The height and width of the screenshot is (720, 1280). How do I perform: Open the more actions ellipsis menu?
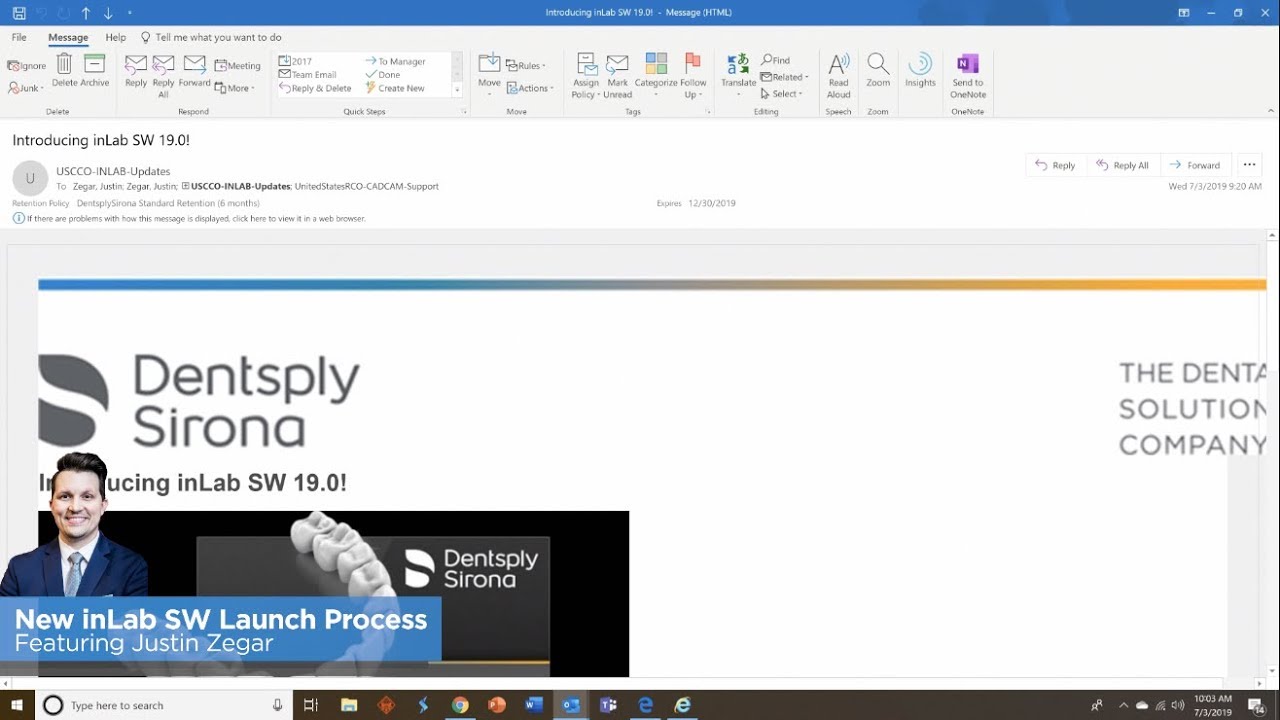click(x=1249, y=165)
